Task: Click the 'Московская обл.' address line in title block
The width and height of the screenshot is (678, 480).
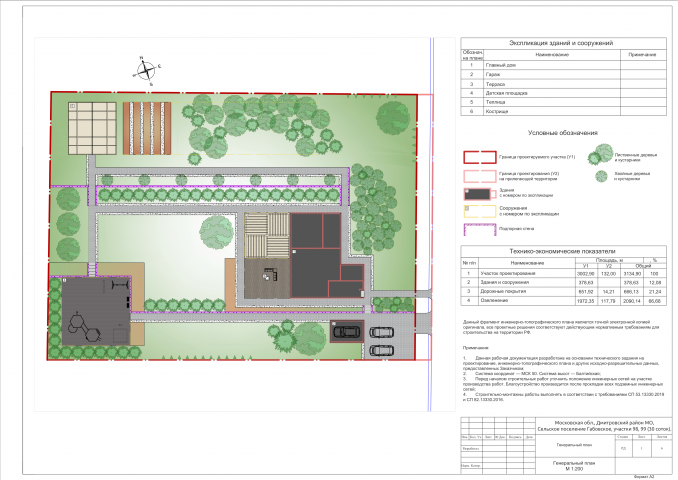Action: pos(604,422)
